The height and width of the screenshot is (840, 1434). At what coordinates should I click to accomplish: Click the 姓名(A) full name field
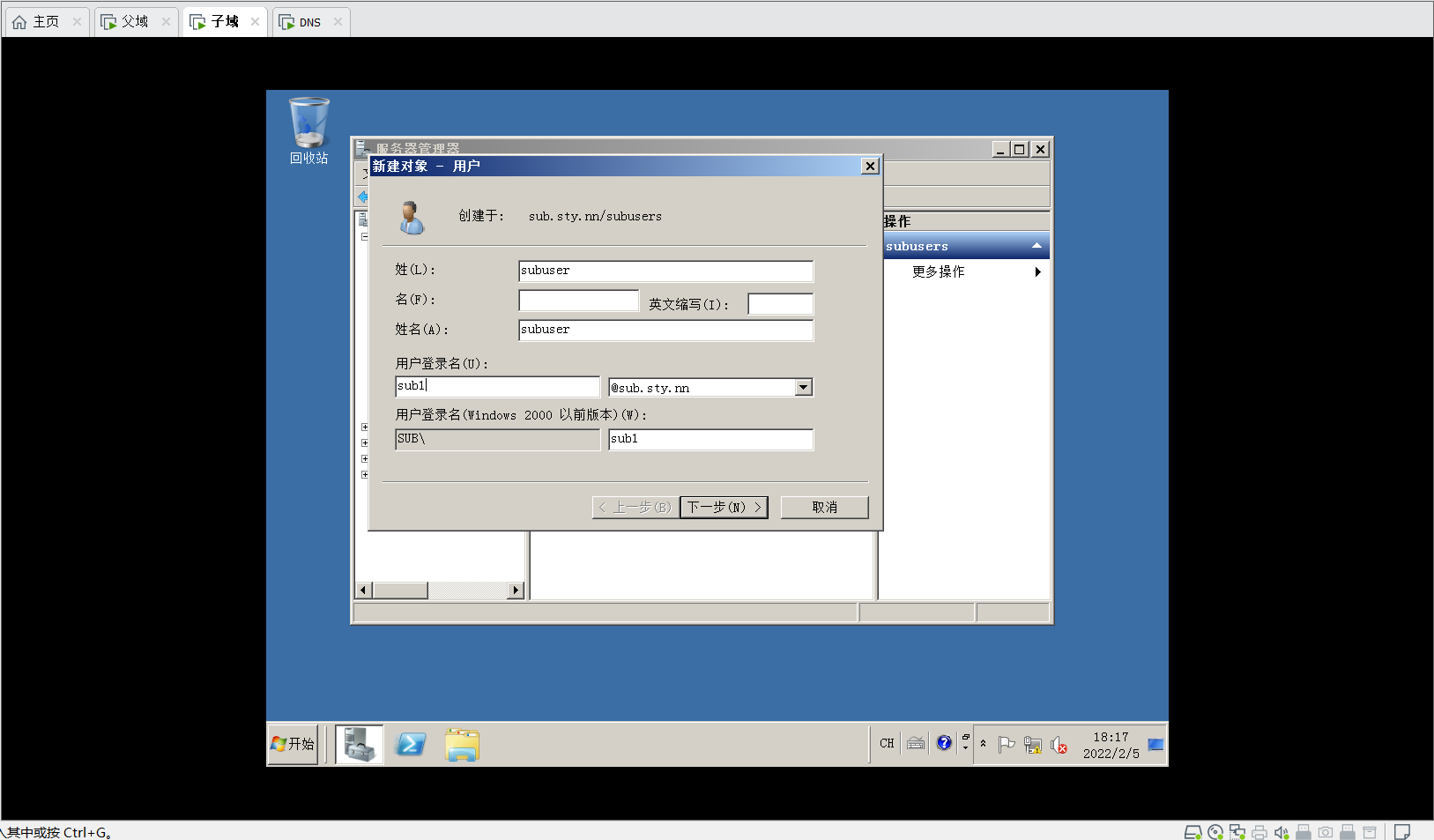tap(665, 330)
